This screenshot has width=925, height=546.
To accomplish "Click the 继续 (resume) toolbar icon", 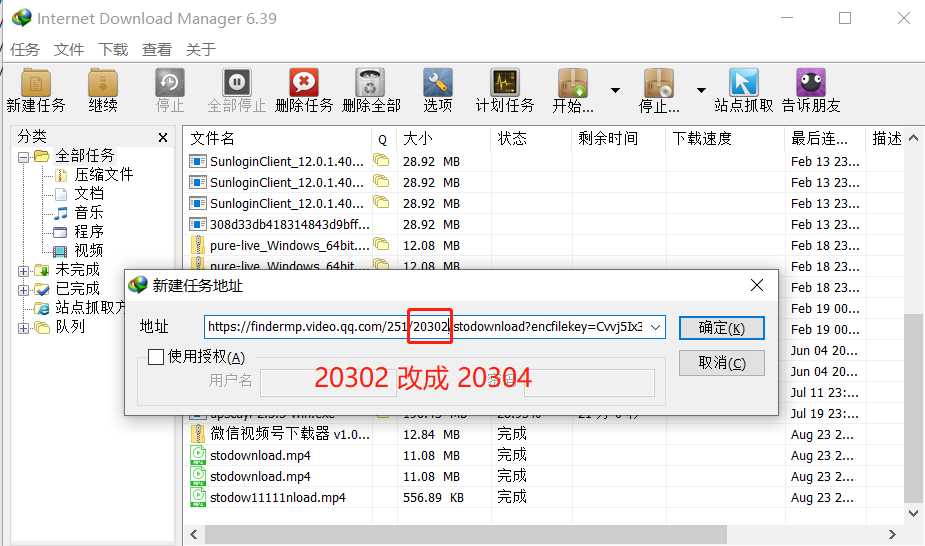I will click(103, 90).
